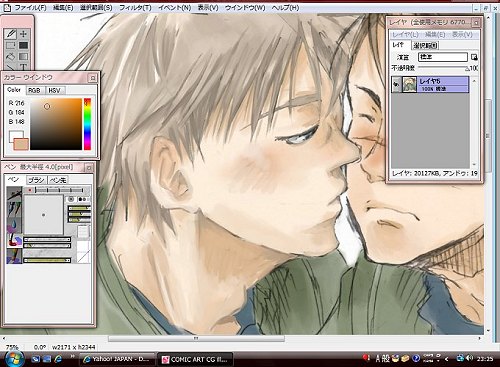Switch to the RGB tab in color window
500x367 pixels.
[x=35, y=90]
